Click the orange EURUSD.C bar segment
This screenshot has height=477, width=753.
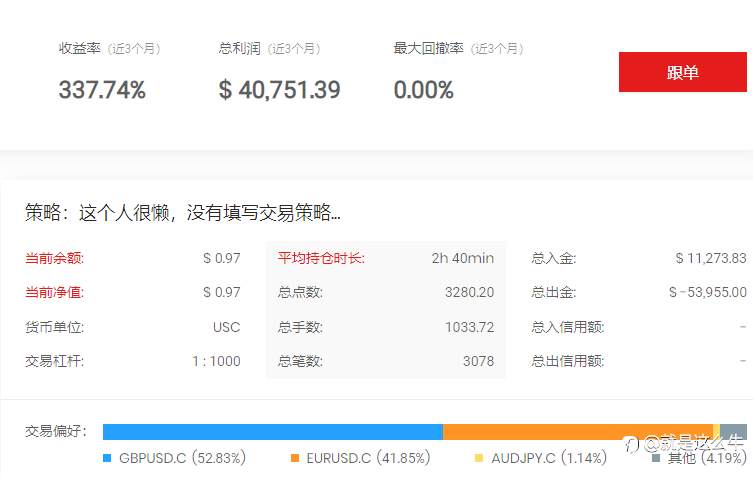(578, 432)
